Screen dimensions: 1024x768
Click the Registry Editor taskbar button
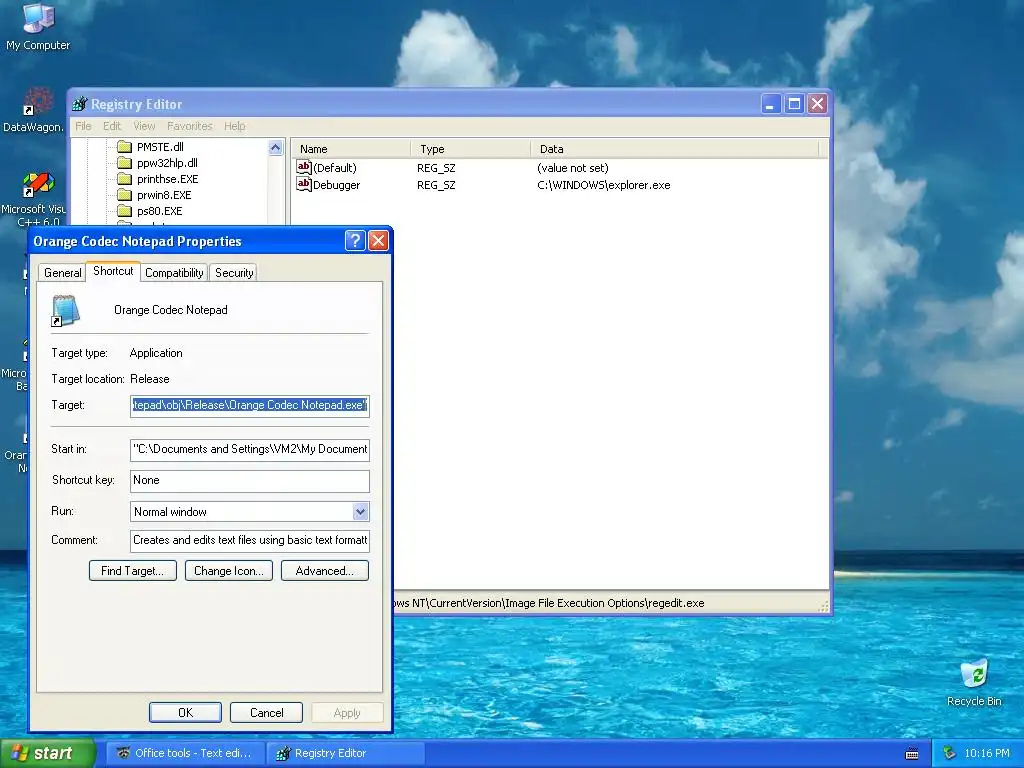tap(346, 754)
